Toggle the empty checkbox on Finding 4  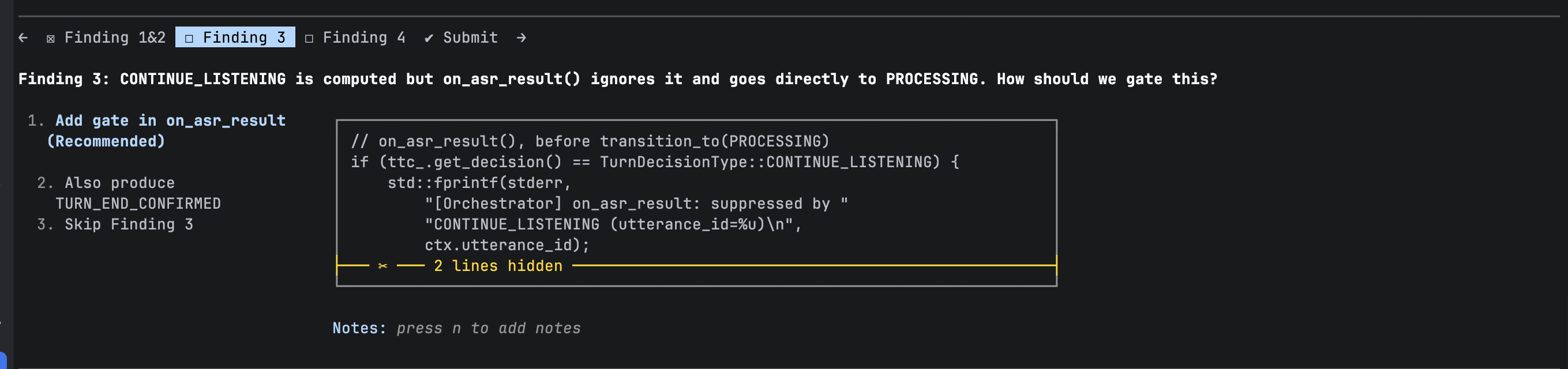coord(309,38)
